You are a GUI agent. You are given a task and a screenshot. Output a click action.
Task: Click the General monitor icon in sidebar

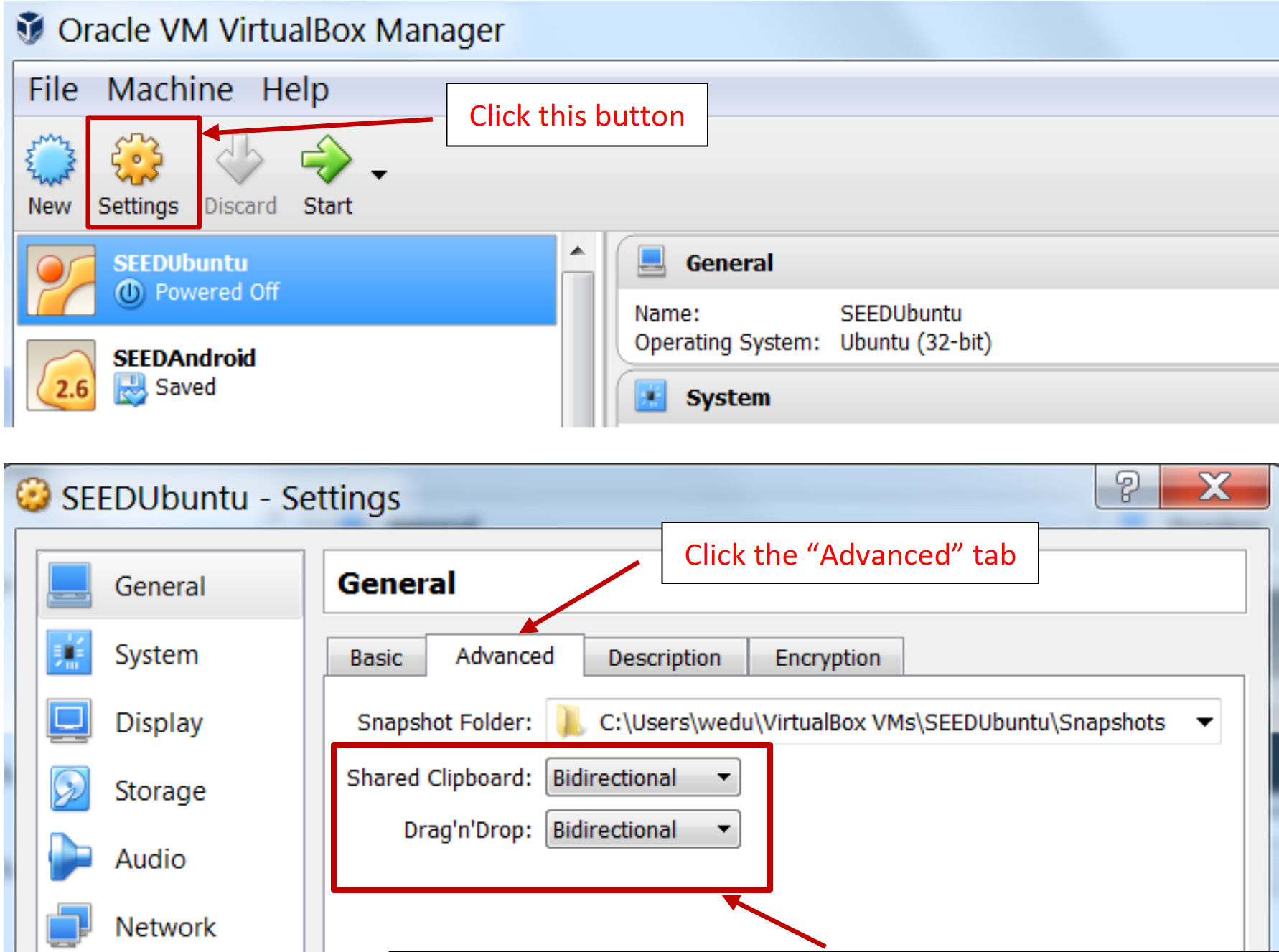[x=69, y=585]
